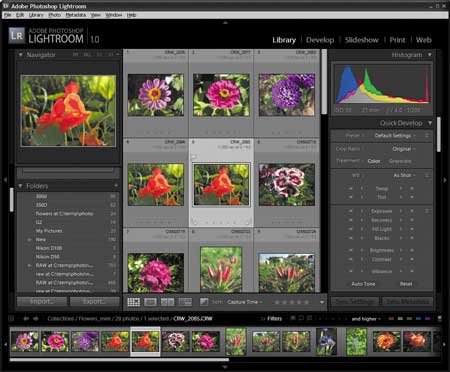Filter by red color label
The width and height of the screenshot is (450, 372).
tap(392, 319)
